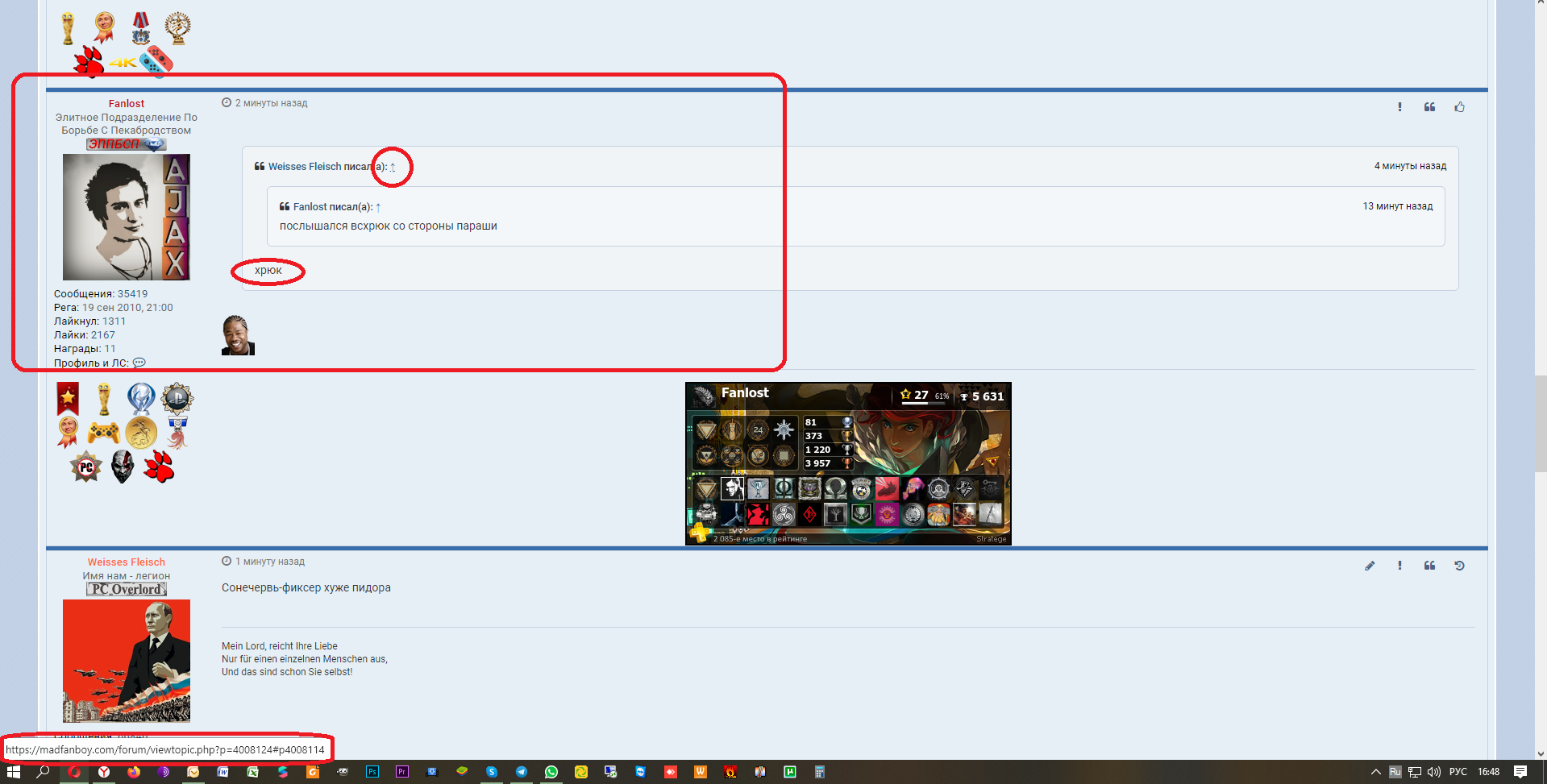Click the page scrollbar down arrow
Viewport: 1547px width, 784px height.
pyautogui.click(x=1541, y=754)
